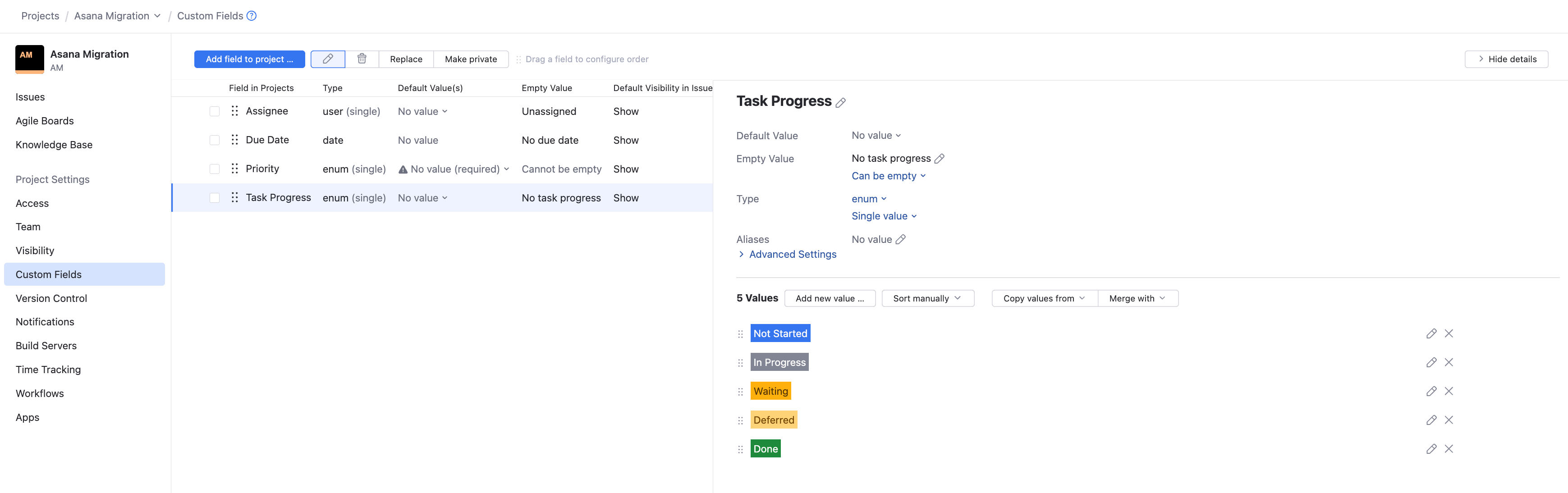Select the yellow Waiting value badge
The width and height of the screenshot is (1568, 493).
770,391
